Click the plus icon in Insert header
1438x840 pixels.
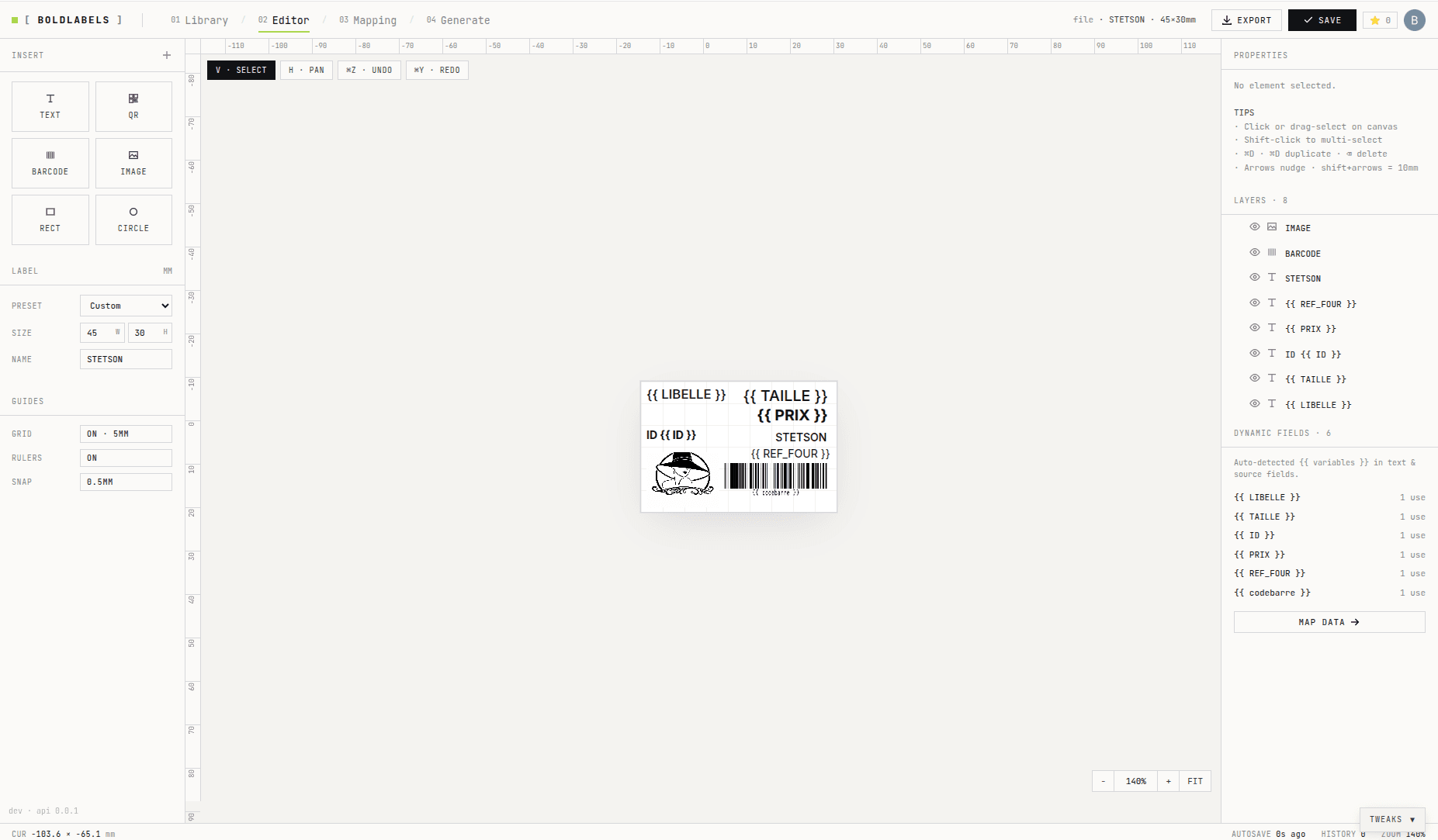coord(167,55)
